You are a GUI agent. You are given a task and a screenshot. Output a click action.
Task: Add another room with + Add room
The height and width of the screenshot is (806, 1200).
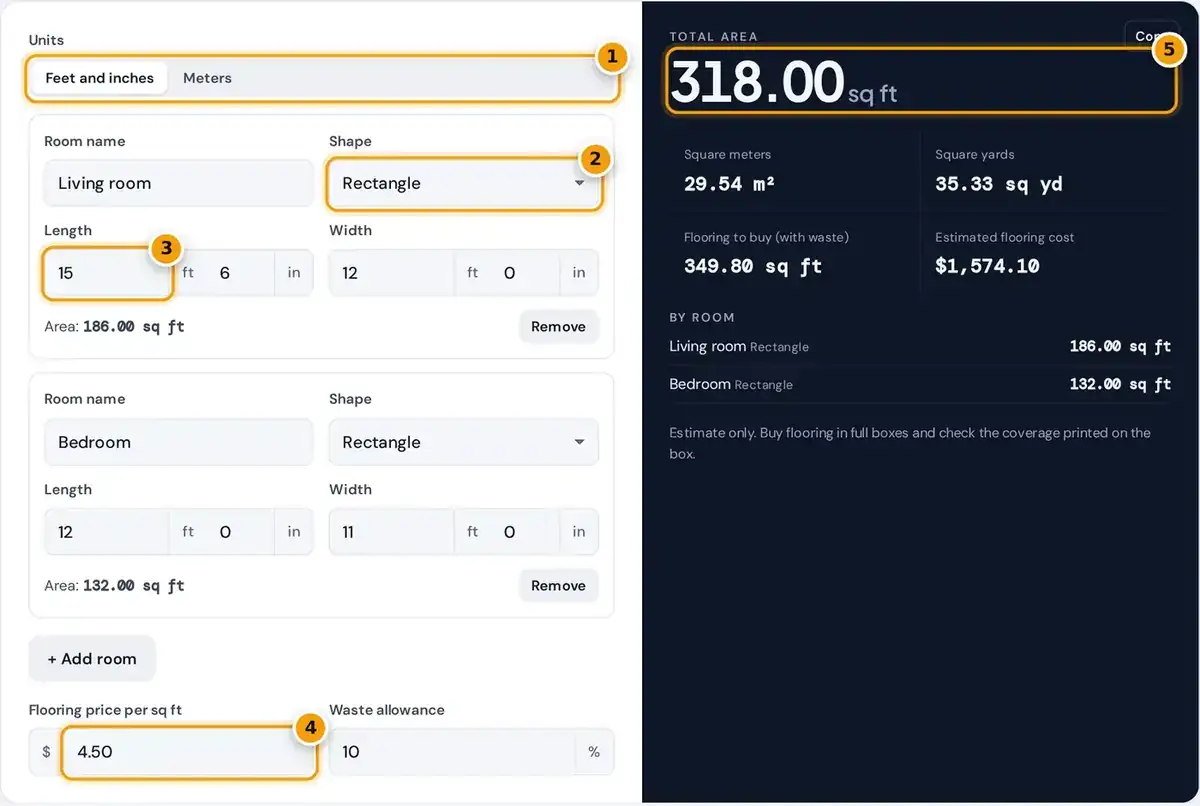click(92, 659)
